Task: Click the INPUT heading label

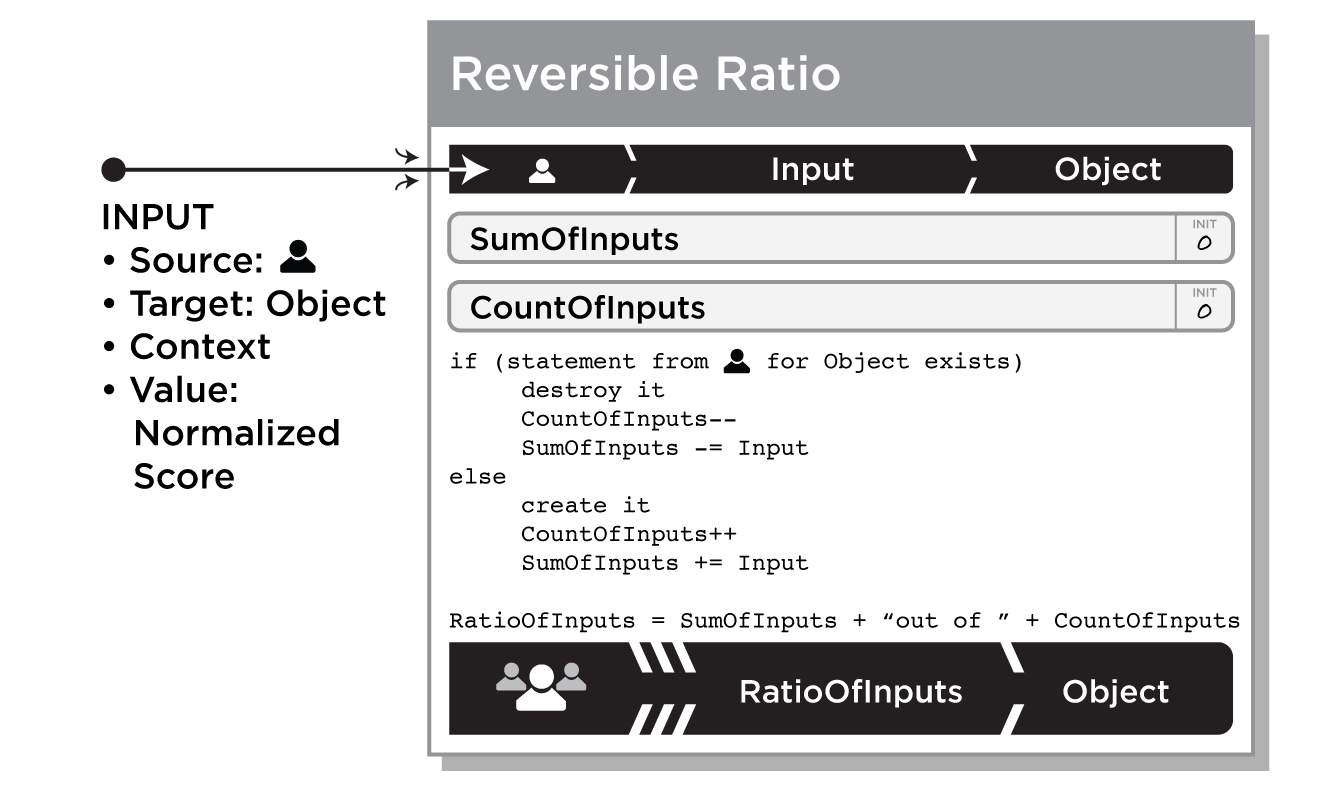Action: (x=158, y=216)
